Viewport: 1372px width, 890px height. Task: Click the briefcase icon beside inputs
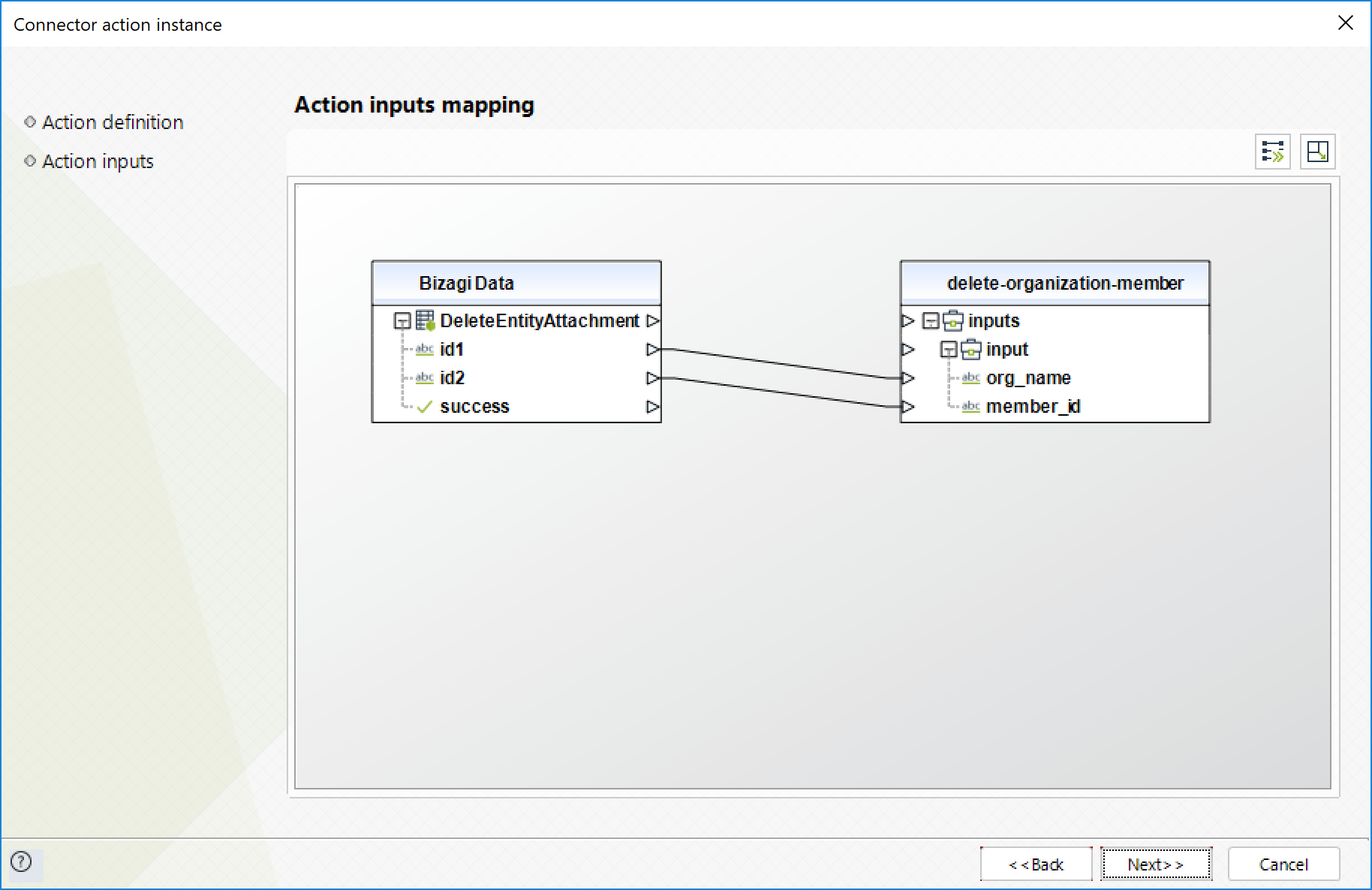[x=953, y=320]
